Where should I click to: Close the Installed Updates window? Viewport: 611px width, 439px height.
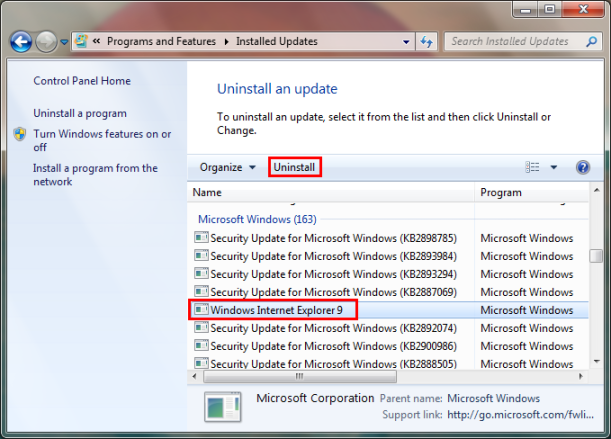[583, 9]
